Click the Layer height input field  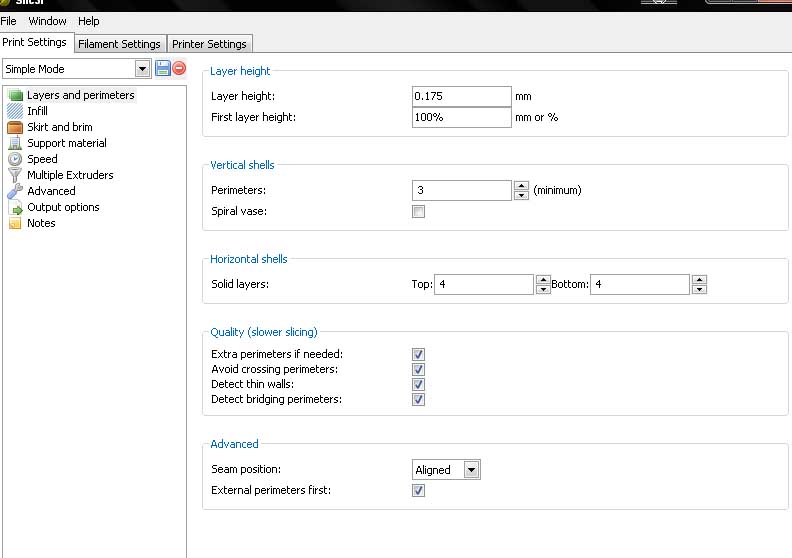pos(462,96)
